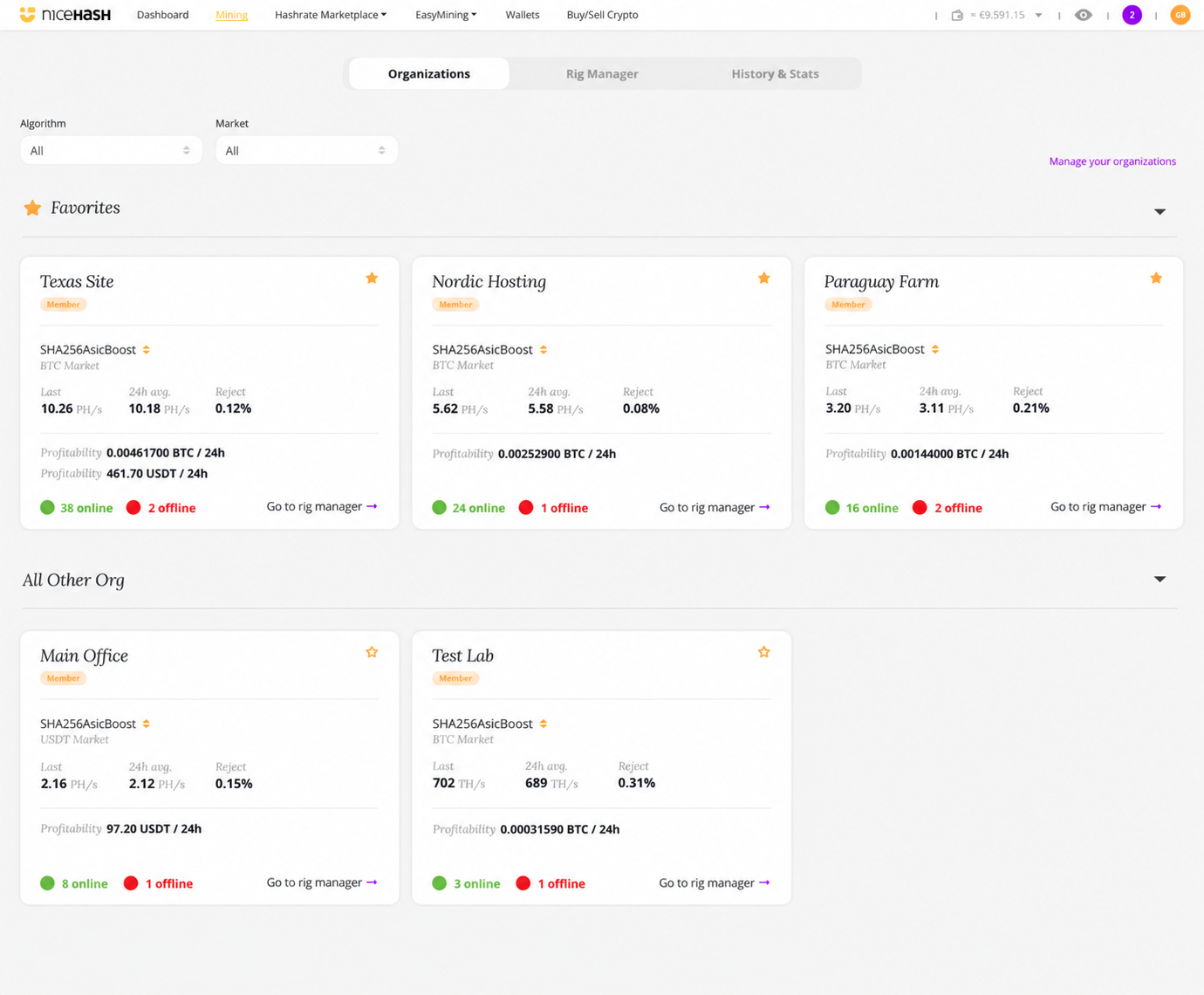1204x995 pixels.
Task: Go to the Dashboard page
Action: tap(162, 15)
